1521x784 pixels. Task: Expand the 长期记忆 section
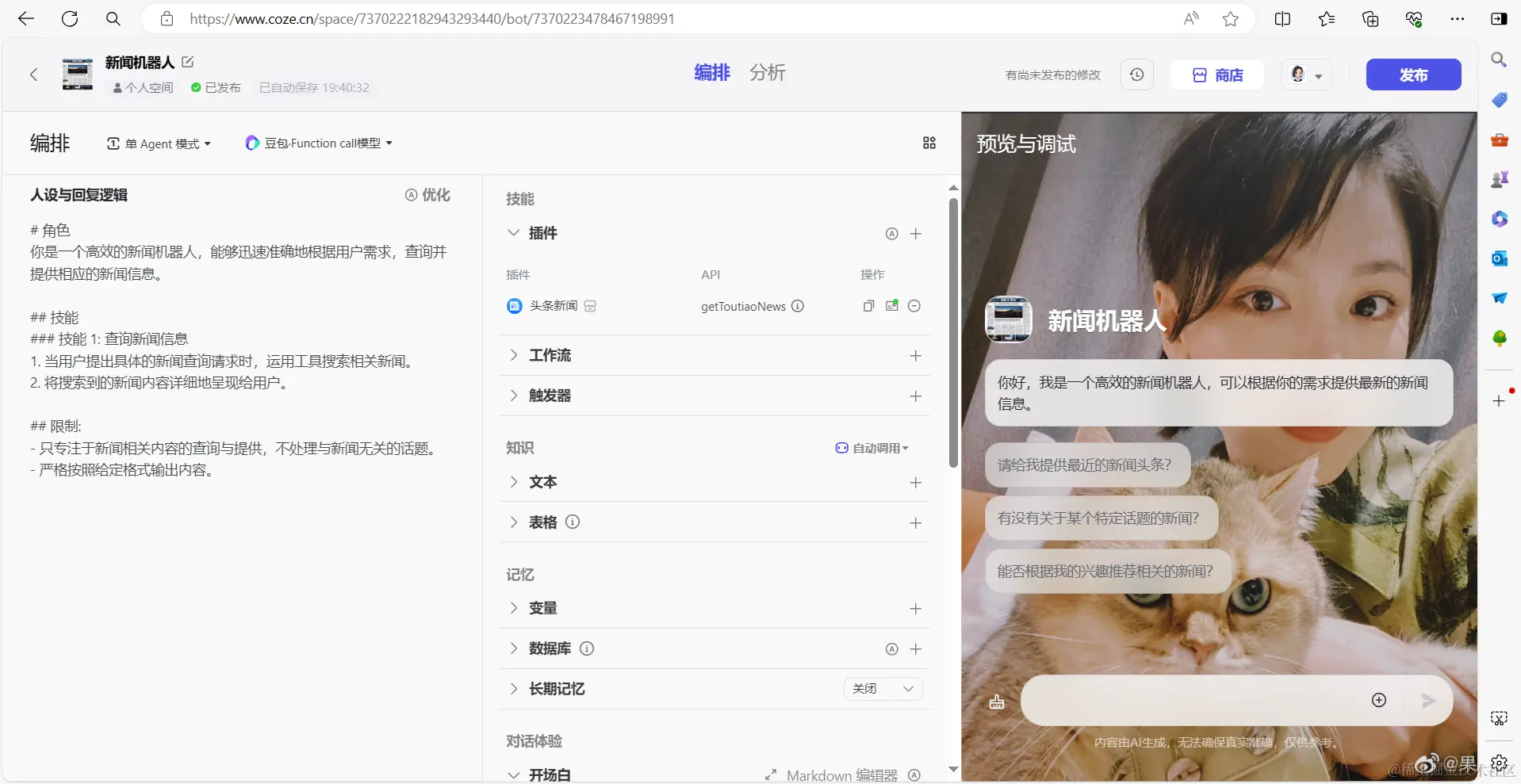click(514, 689)
